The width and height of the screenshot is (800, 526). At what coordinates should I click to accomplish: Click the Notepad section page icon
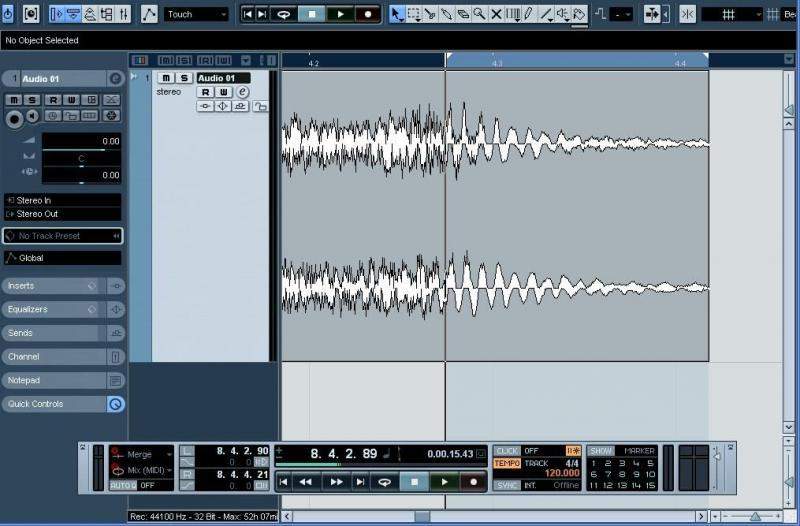click(116, 381)
